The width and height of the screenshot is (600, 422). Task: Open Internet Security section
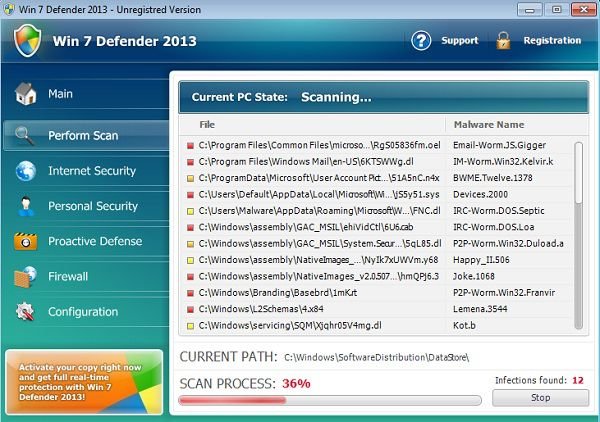click(x=86, y=171)
